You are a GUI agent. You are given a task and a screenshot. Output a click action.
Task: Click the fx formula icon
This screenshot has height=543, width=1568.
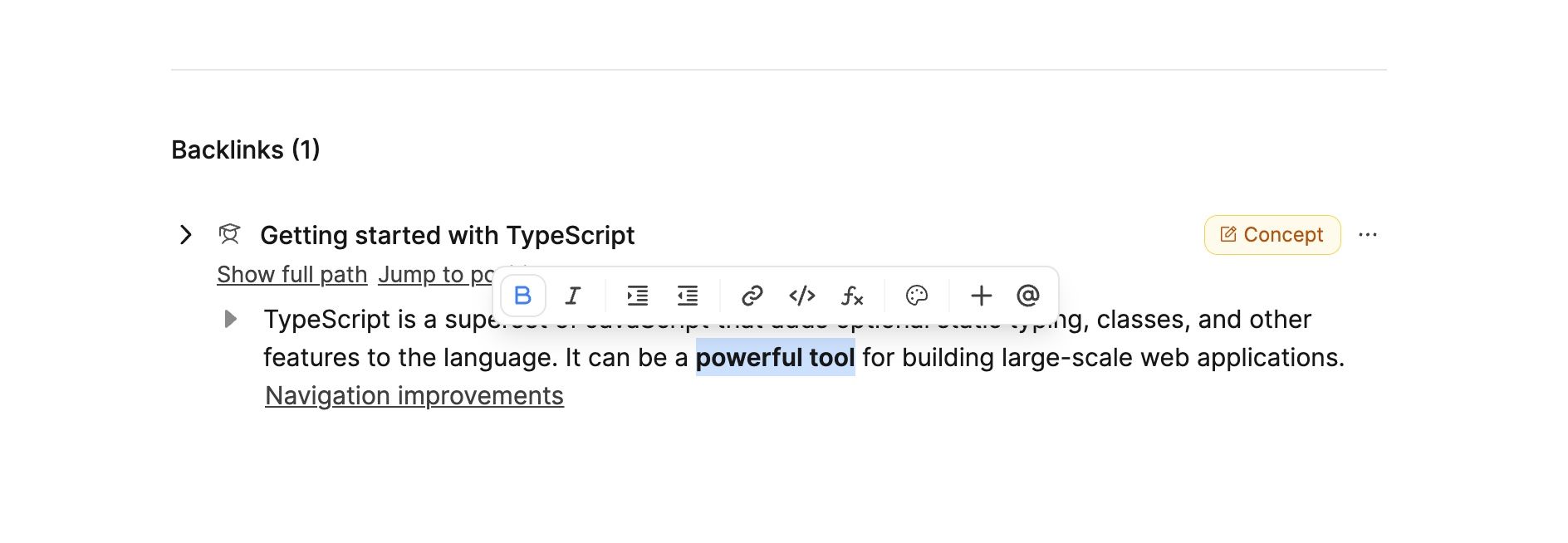(x=852, y=296)
